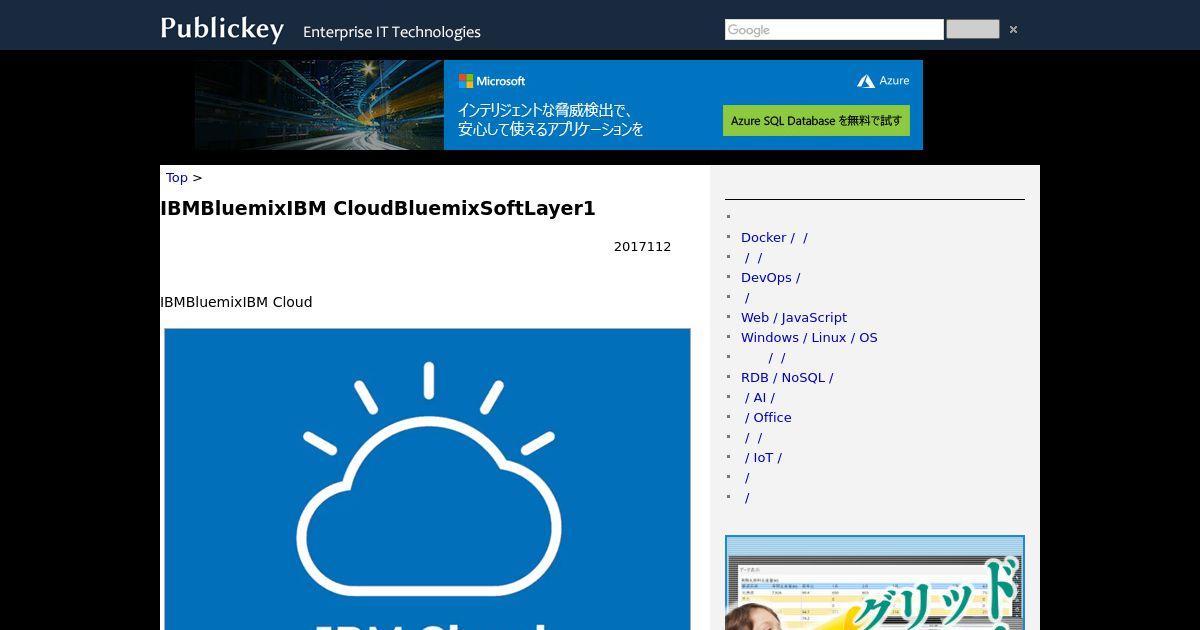The image size is (1200, 630).
Task: Open the Windows / Linux / OS category
Action: click(x=809, y=337)
